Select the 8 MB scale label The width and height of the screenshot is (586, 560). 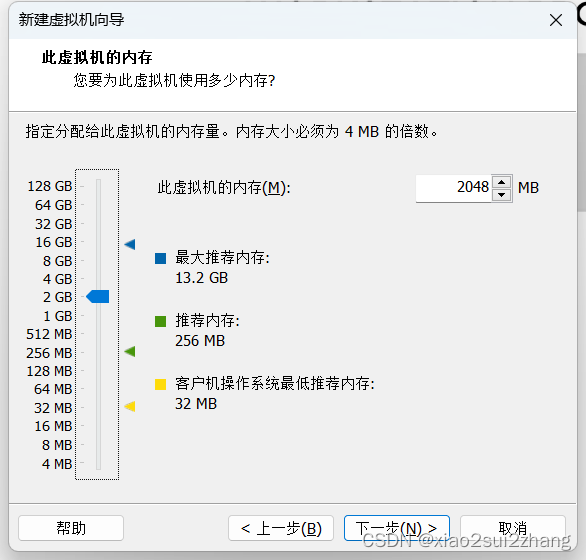56,445
